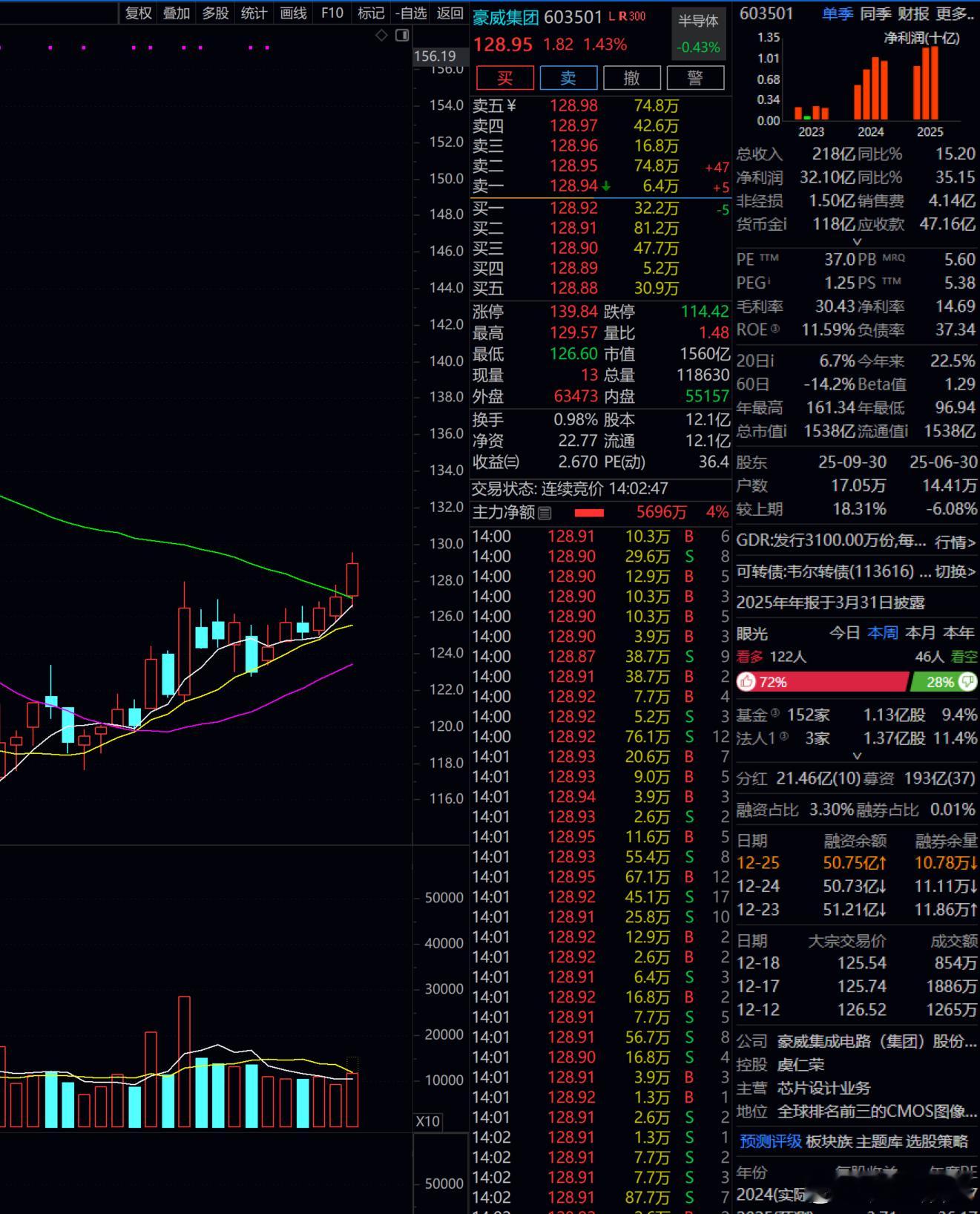980x1214 pixels.
Task: Click the red 买 buy button
Action: click(x=505, y=78)
